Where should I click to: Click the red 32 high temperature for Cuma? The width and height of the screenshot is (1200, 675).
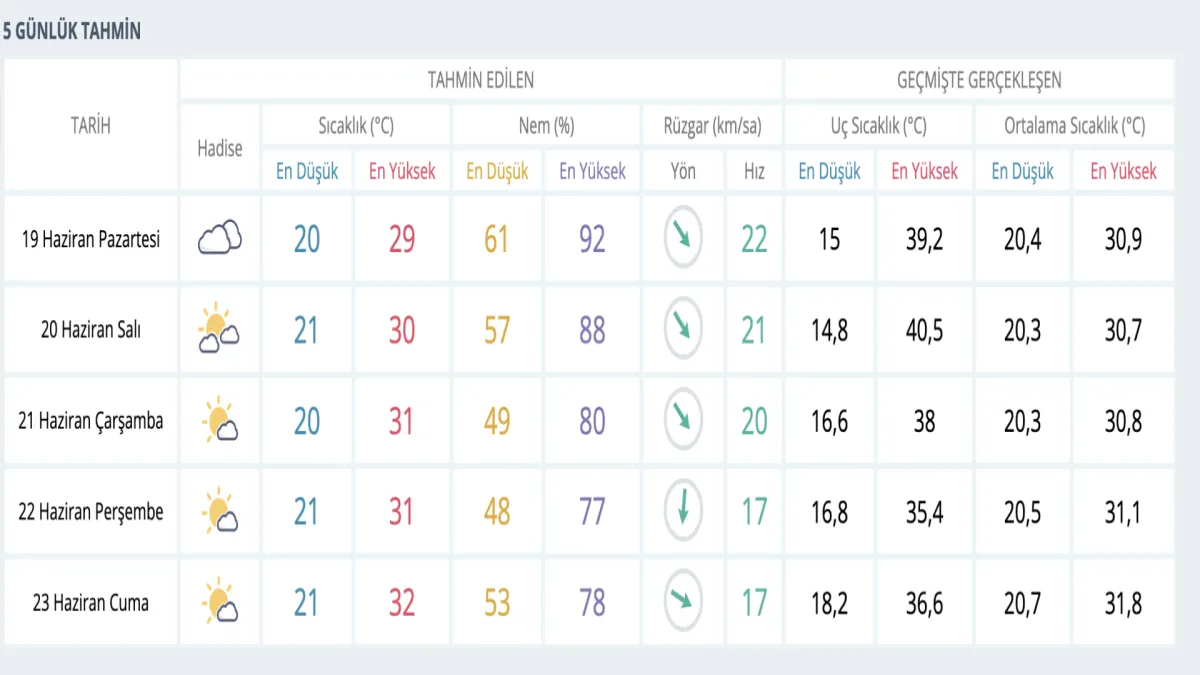[401, 603]
